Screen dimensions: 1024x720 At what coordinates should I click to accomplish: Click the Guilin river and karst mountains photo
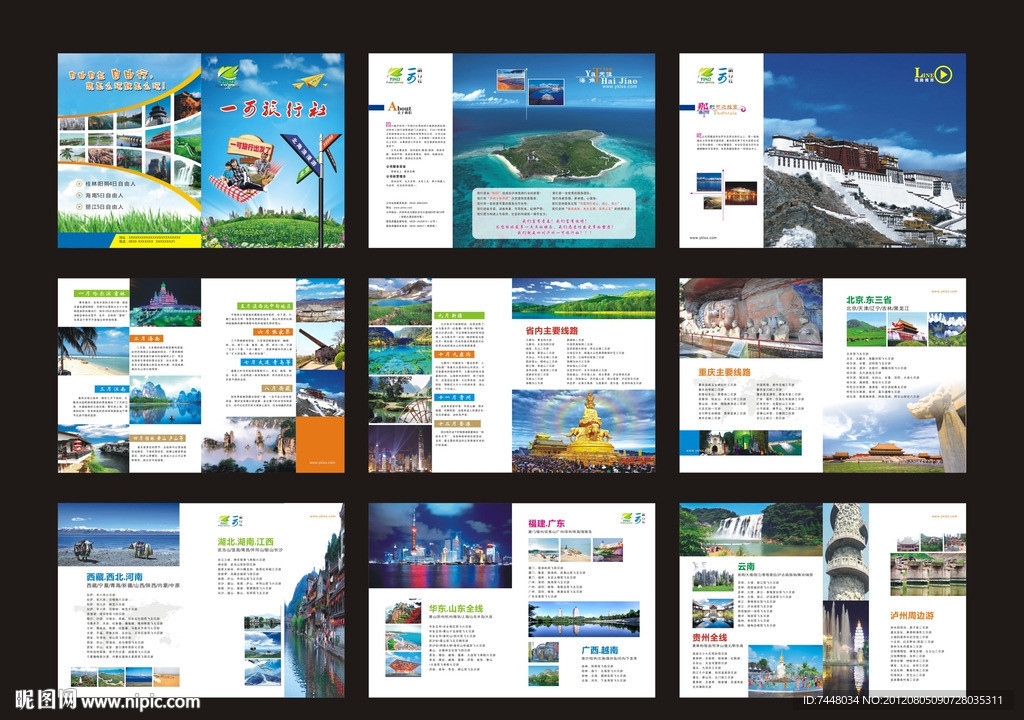[165, 400]
